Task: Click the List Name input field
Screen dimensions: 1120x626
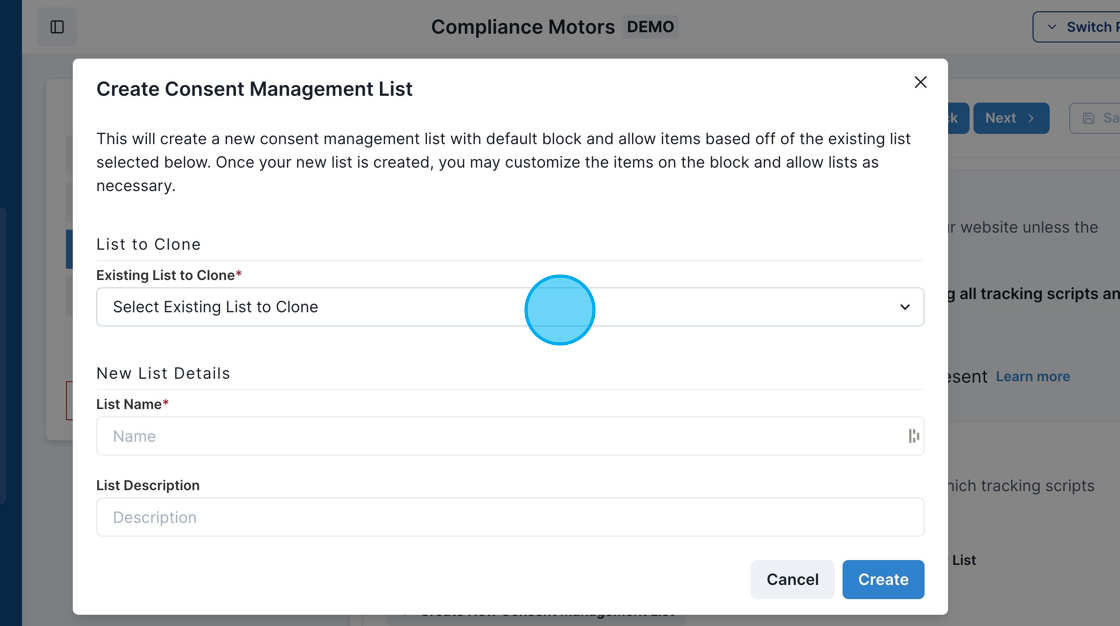Action: (x=510, y=436)
